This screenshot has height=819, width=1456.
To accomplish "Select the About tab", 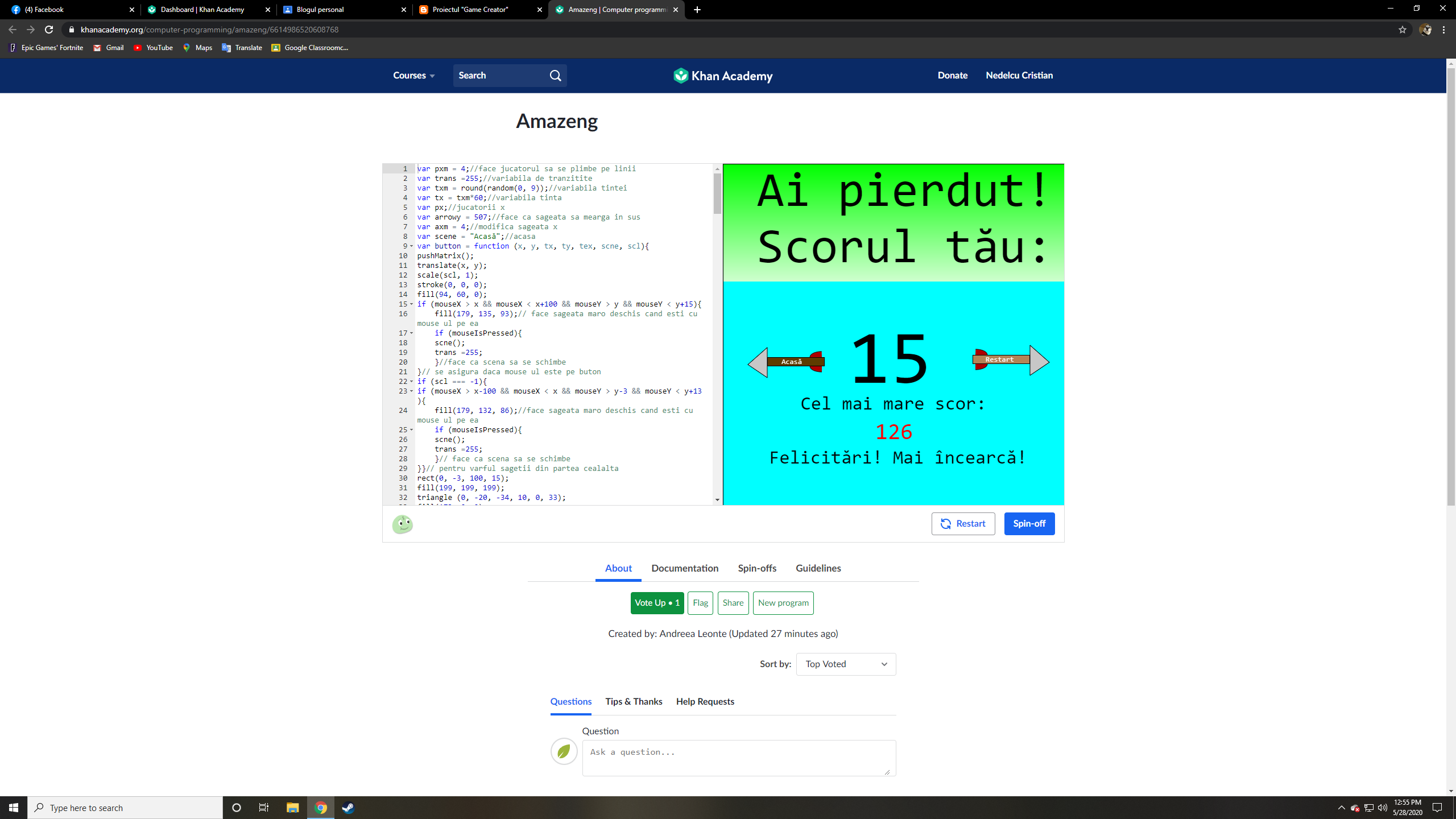I will [618, 568].
